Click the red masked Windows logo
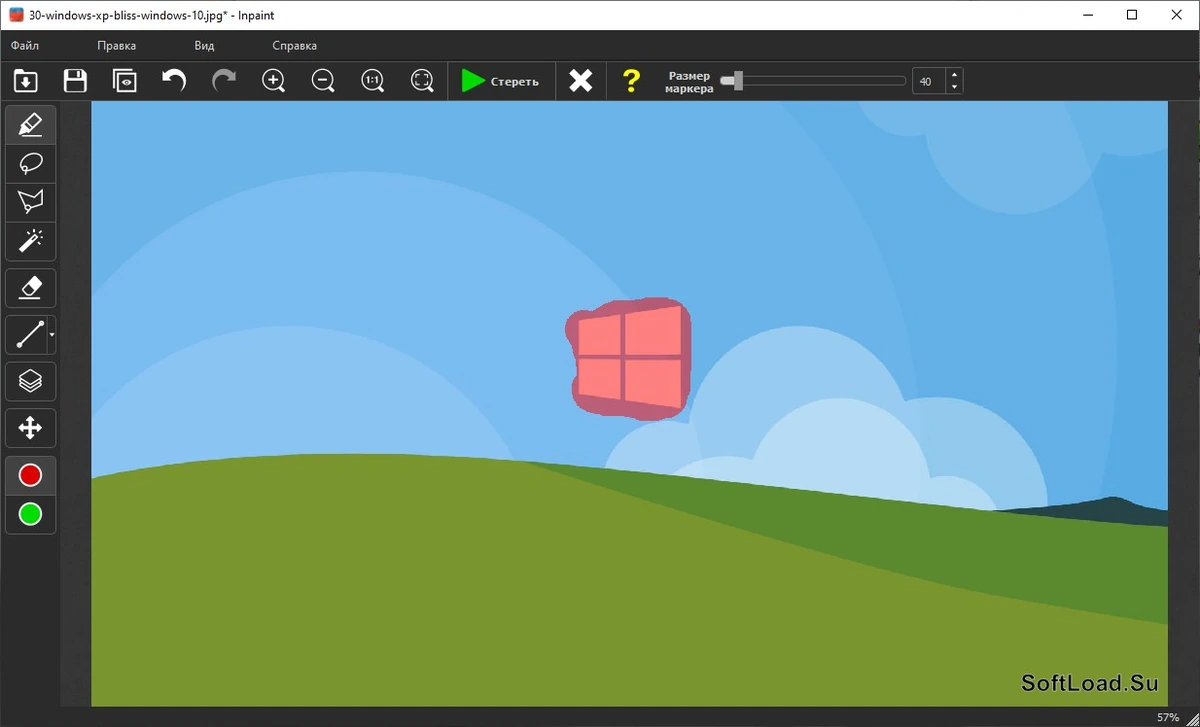 pos(628,358)
